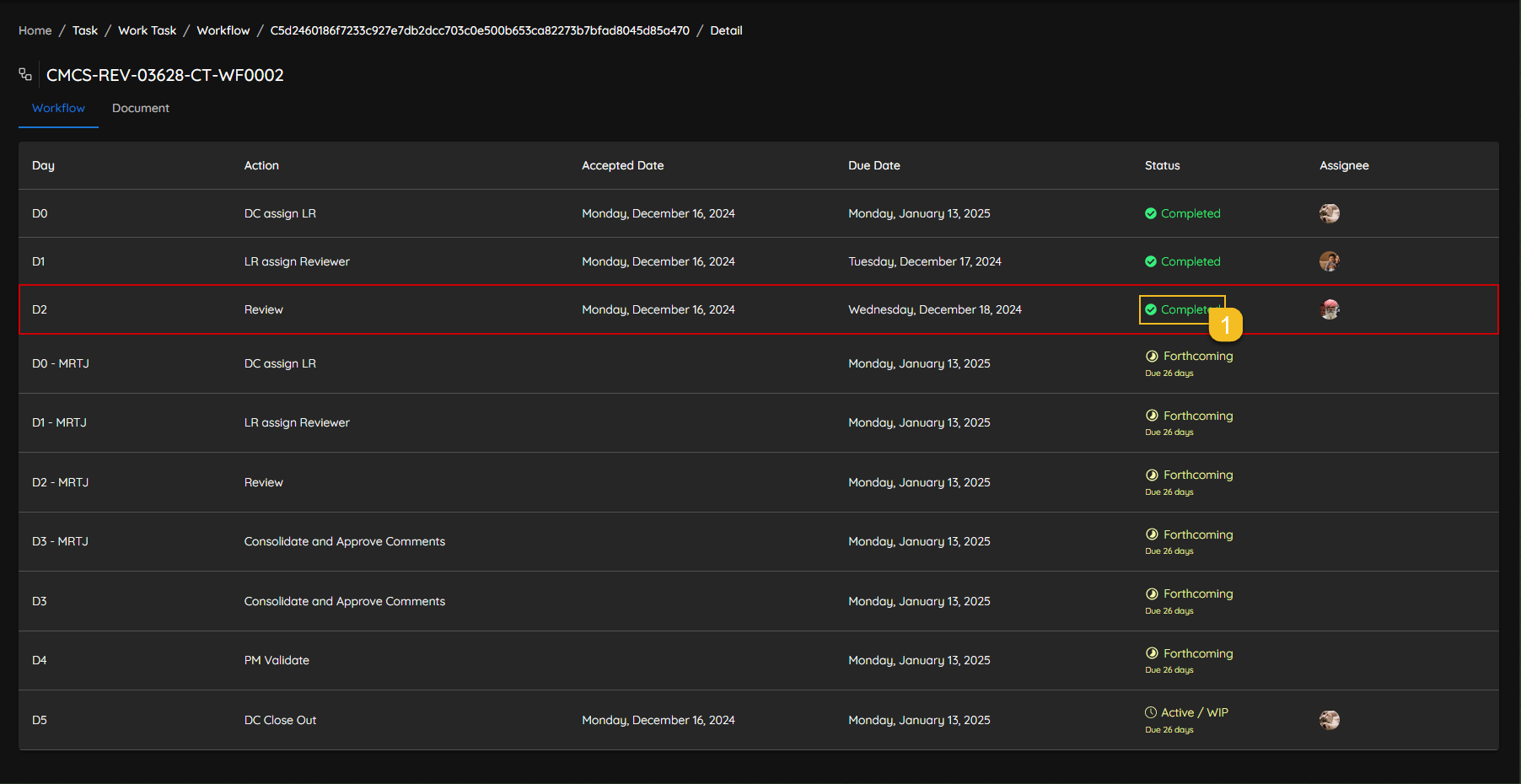Click the green check icon in D1 status
This screenshot has width=1521, height=784.
click(x=1150, y=261)
